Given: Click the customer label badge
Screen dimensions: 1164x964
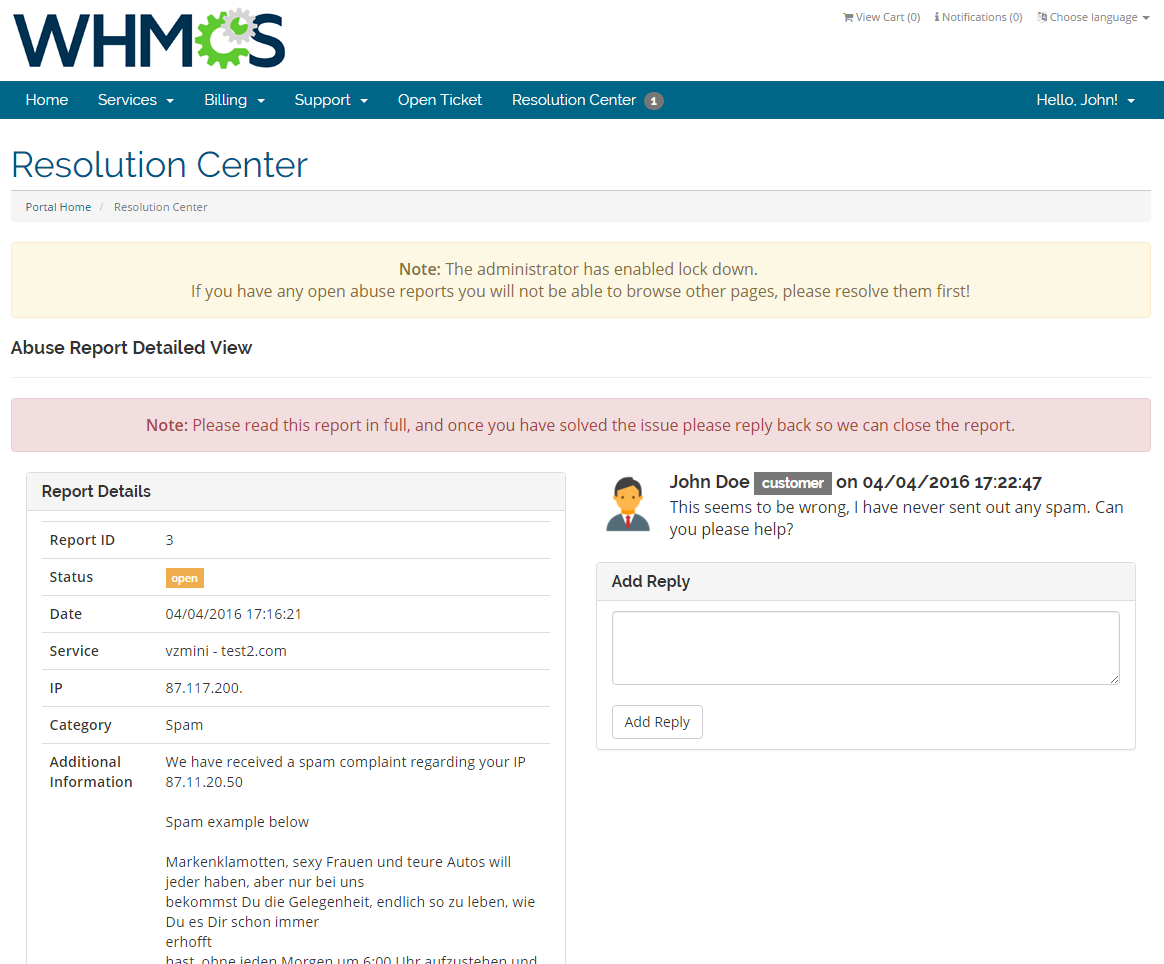Looking at the screenshot, I should [x=792, y=483].
